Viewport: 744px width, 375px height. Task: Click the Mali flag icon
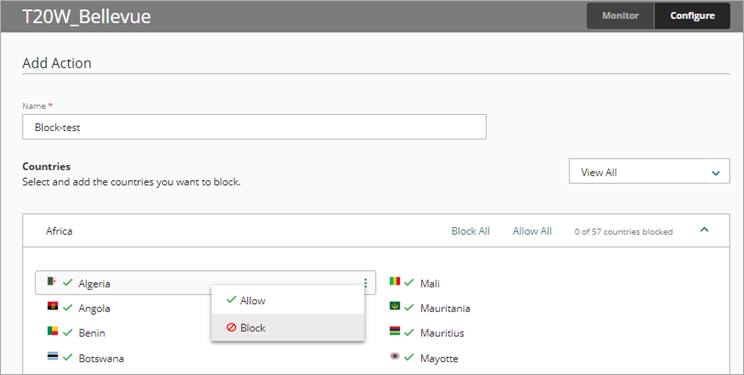[395, 281]
